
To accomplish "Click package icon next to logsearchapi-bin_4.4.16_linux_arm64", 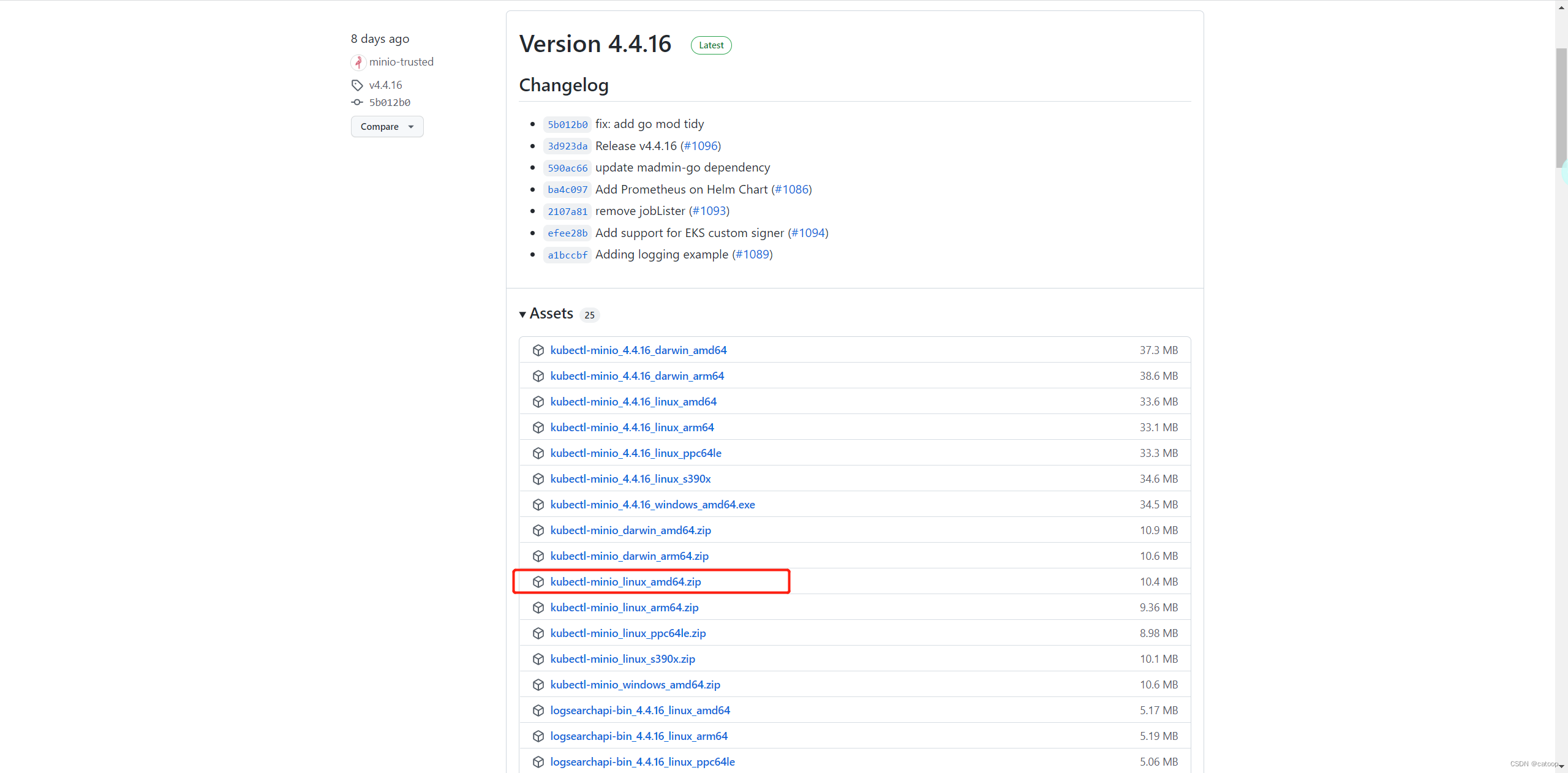I will [538, 736].
